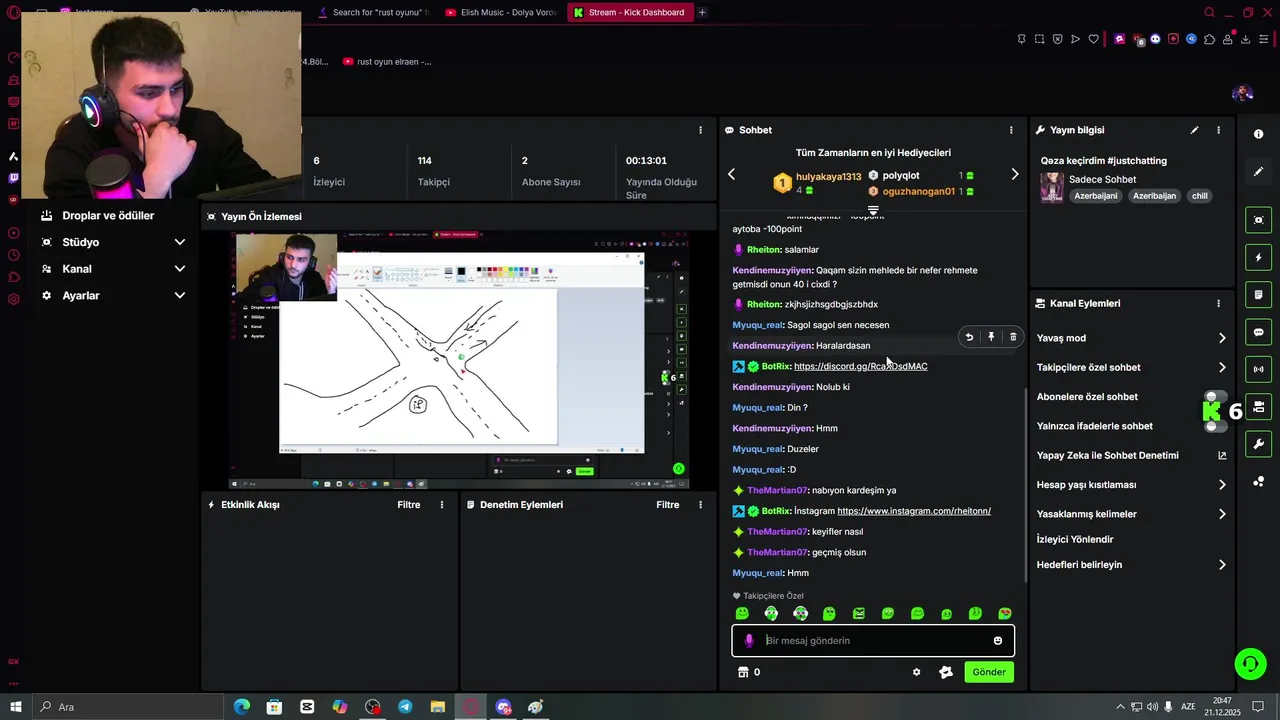1280x720 pixels.
Task: Click the browser heart bookmark icon
Action: click(1094, 39)
